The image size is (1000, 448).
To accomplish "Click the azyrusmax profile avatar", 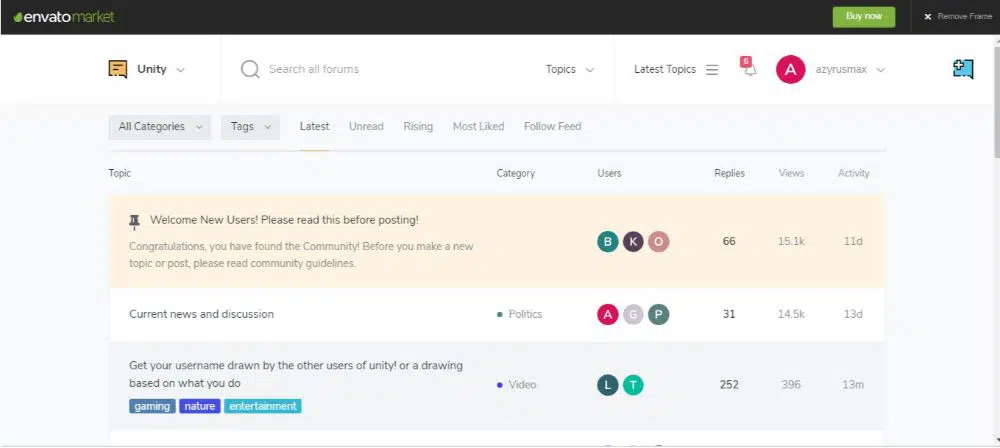I will tap(790, 69).
